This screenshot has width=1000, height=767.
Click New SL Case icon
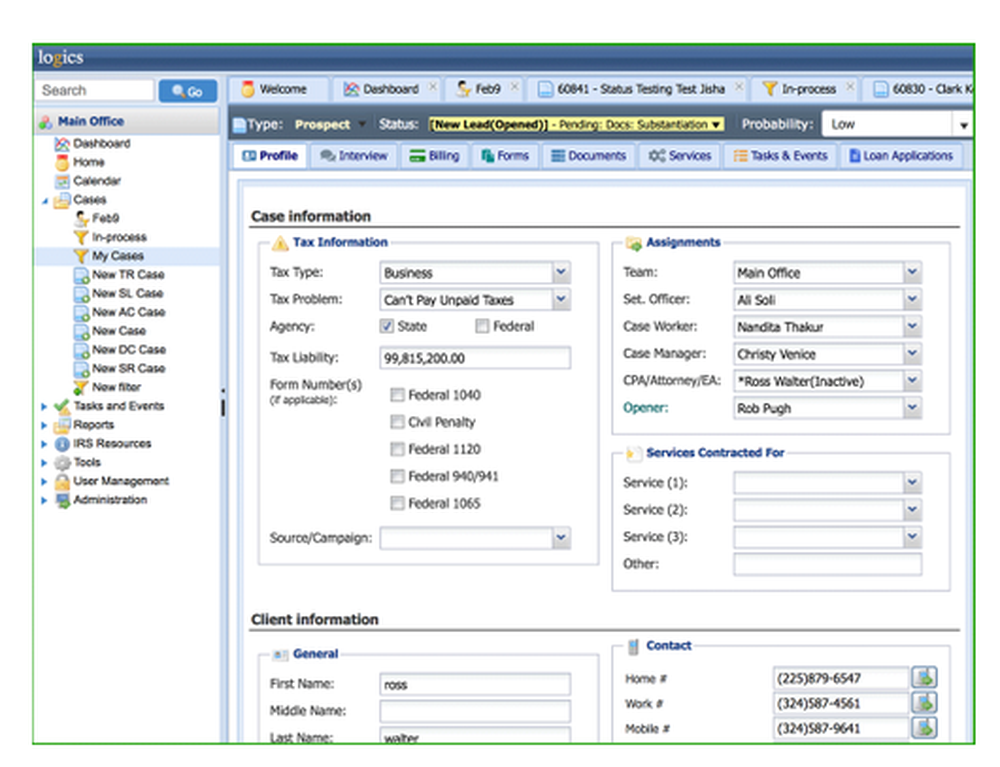80,294
